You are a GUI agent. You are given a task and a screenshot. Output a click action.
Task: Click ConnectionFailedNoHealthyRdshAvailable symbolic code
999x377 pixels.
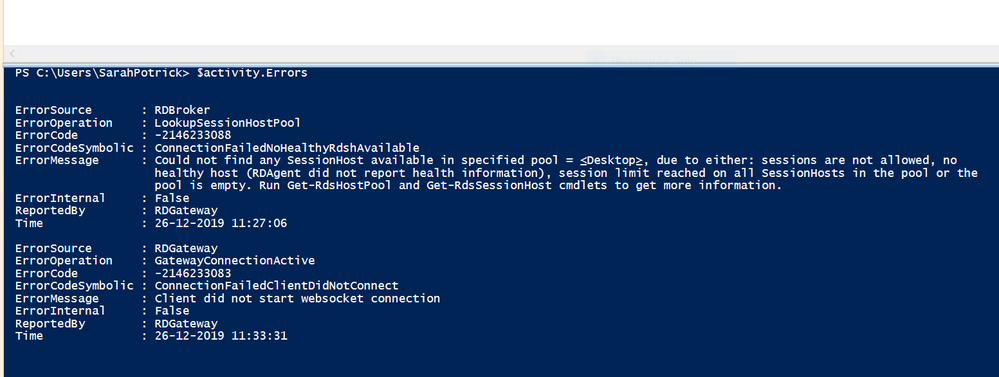(x=287, y=148)
